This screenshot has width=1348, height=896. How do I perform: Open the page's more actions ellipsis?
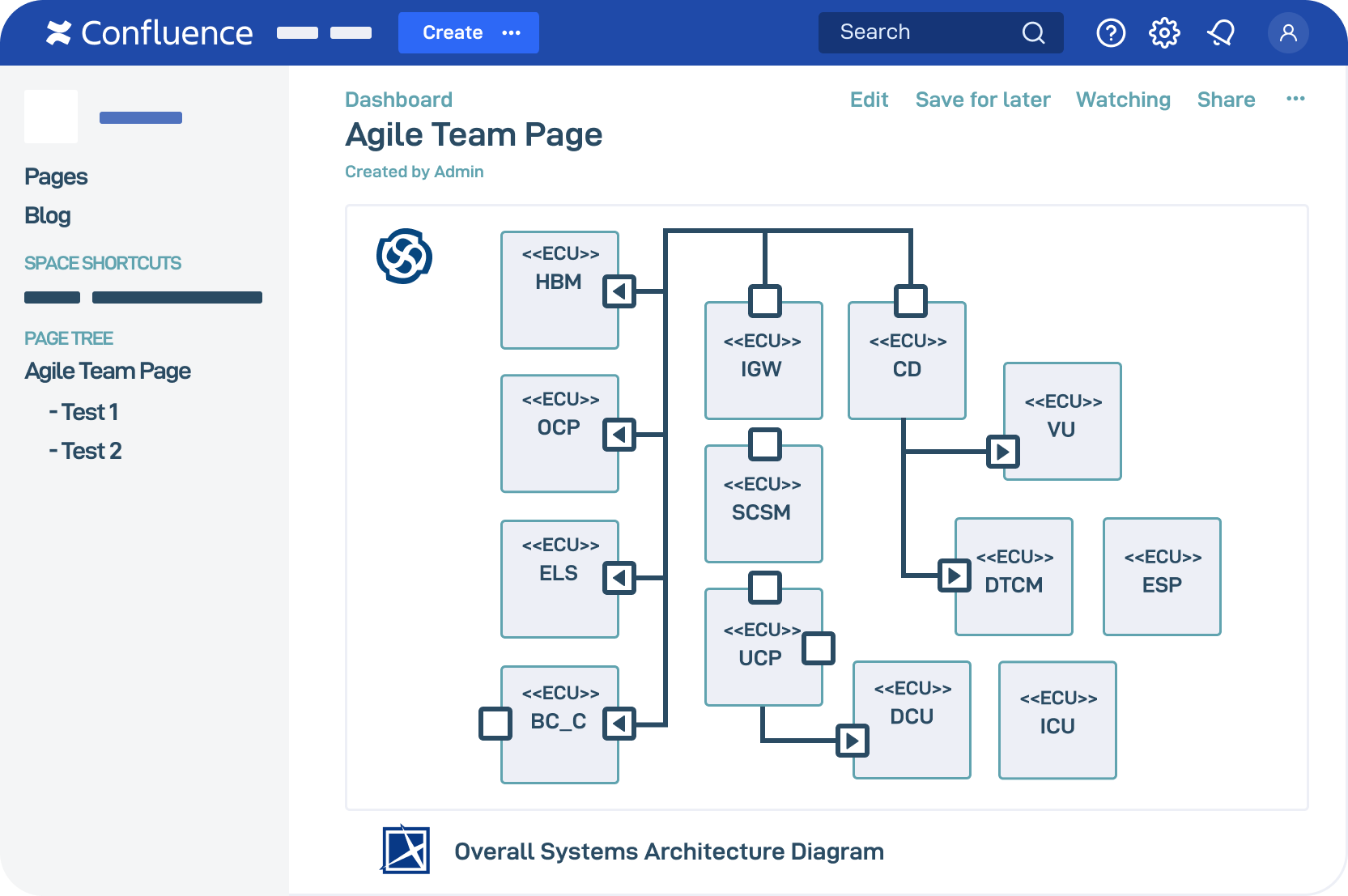click(1295, 99)
